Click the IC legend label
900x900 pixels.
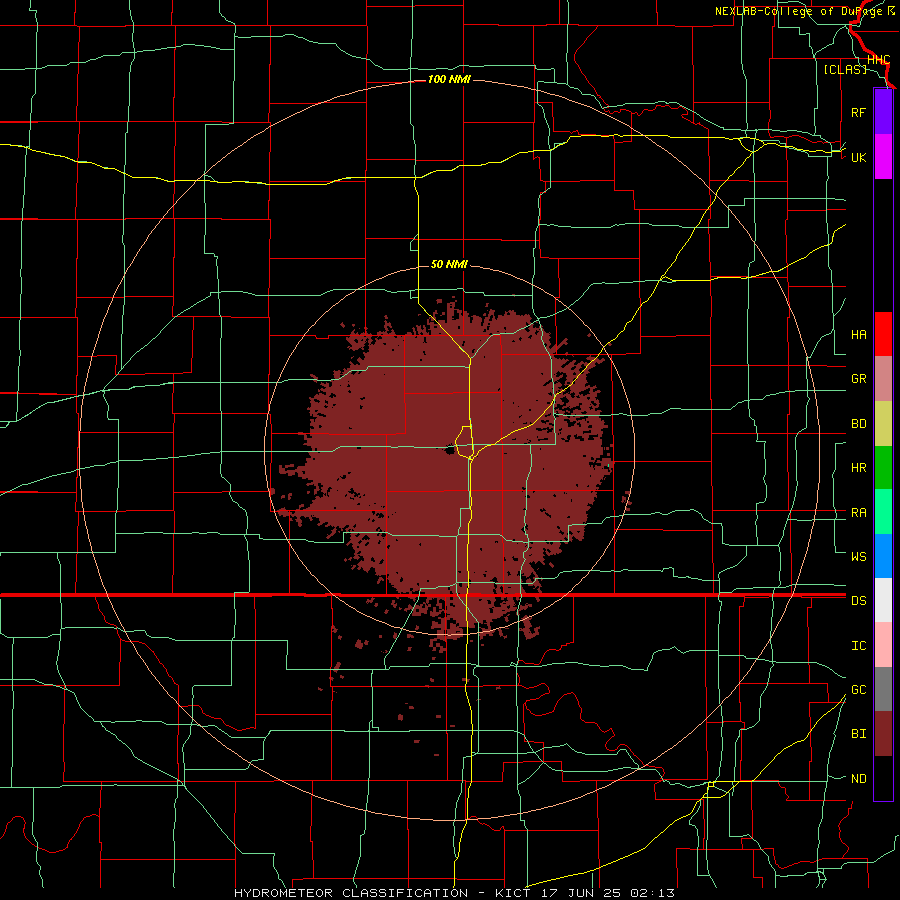(x=858, y=646)
